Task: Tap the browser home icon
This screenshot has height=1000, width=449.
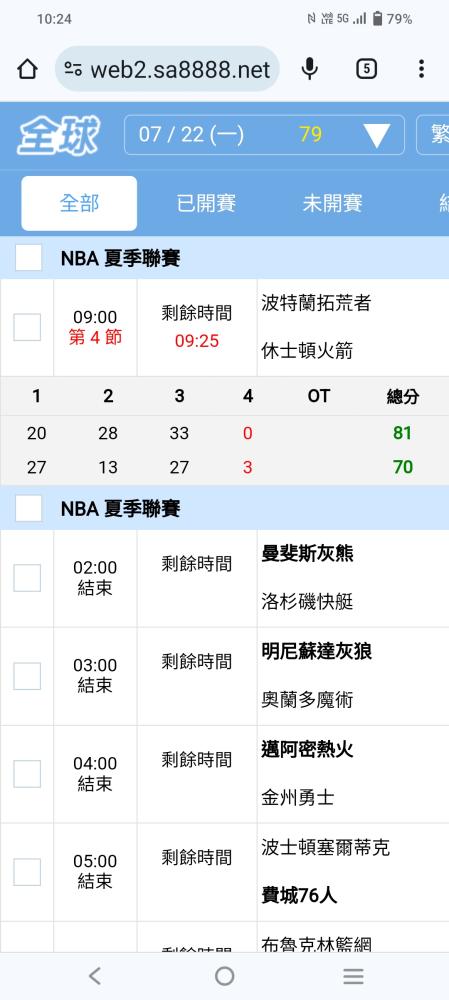Action: coord(27,69)
